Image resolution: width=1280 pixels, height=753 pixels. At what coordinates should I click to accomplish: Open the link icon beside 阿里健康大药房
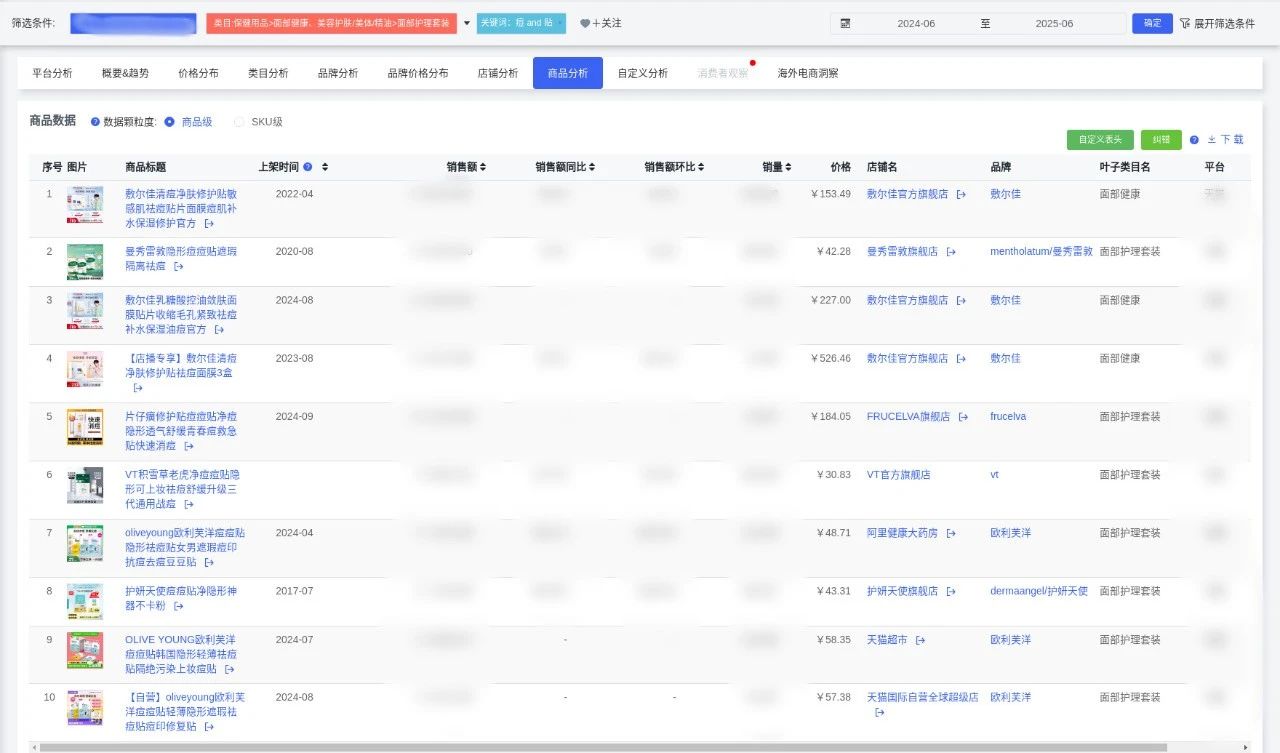coord(951,533)
